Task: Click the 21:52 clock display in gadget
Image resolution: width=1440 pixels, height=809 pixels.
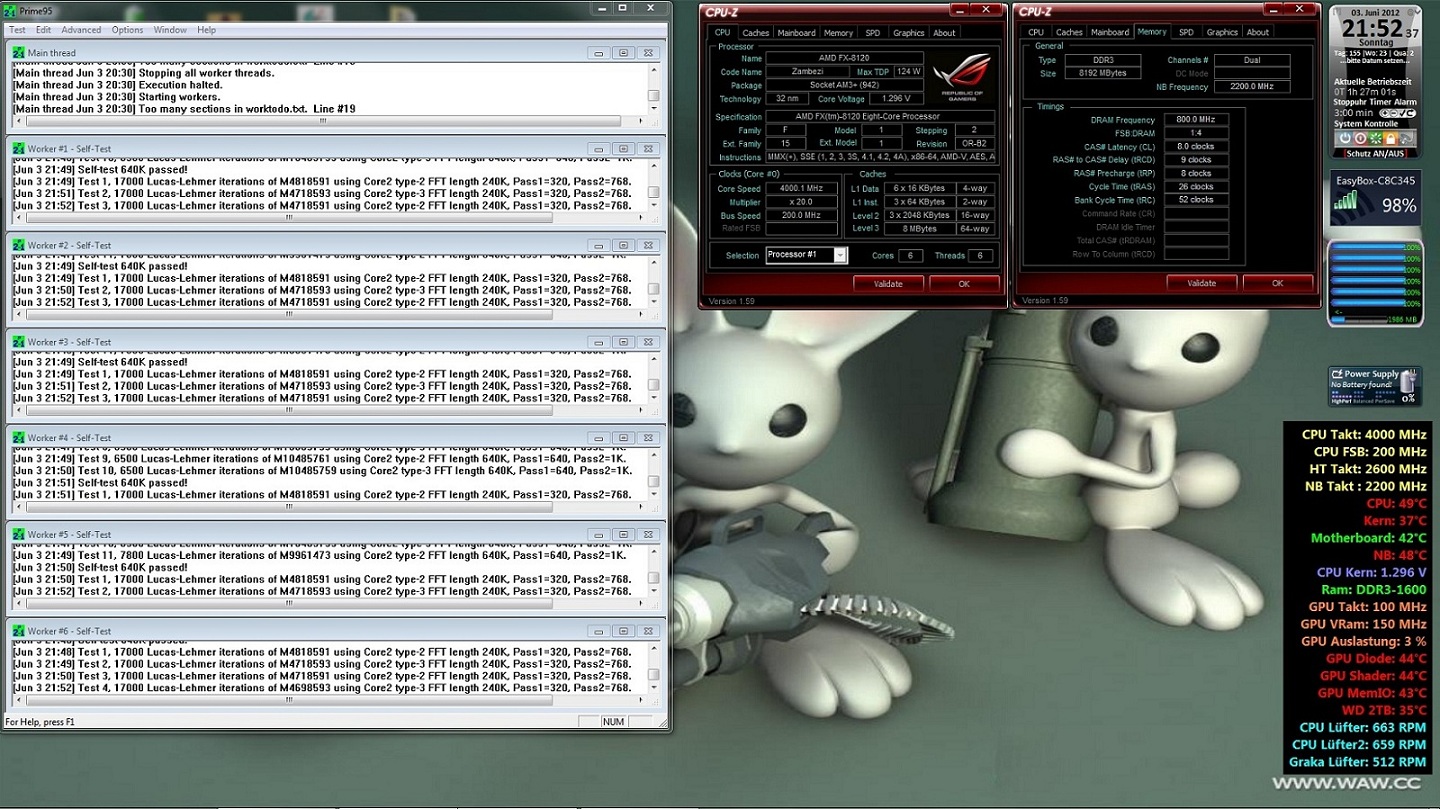Action: (x=1372, y=30)
